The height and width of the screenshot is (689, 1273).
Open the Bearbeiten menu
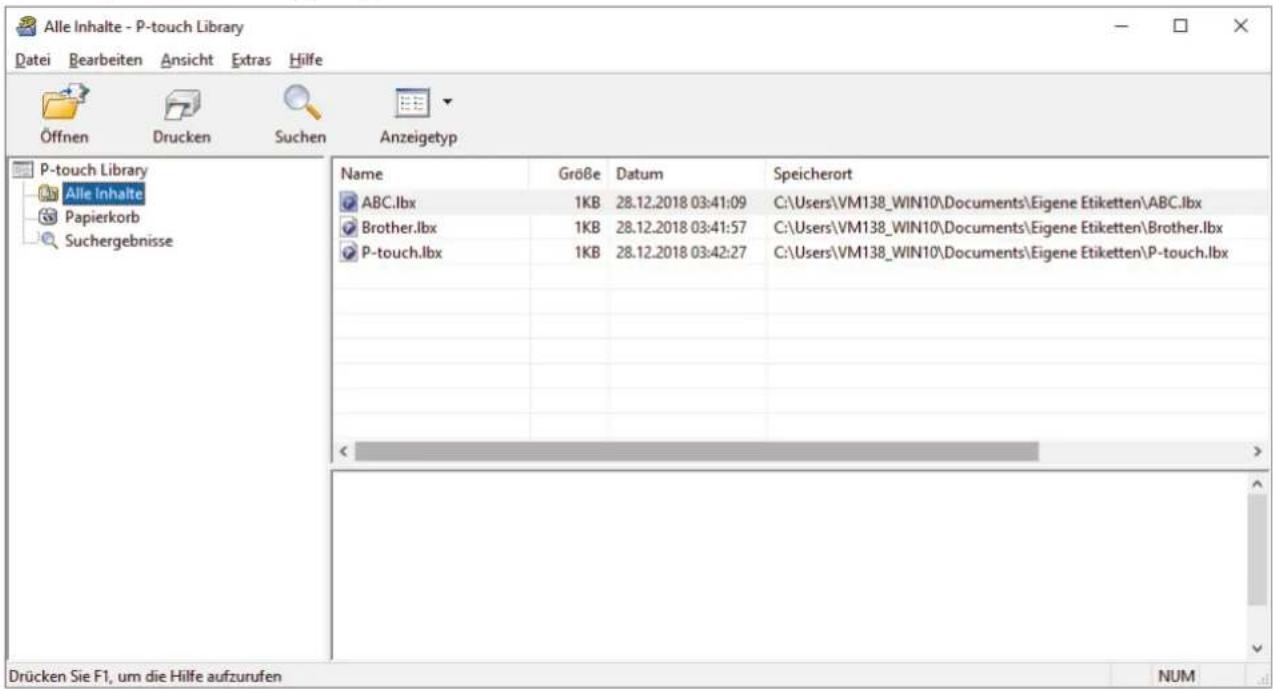coord(105,60)
